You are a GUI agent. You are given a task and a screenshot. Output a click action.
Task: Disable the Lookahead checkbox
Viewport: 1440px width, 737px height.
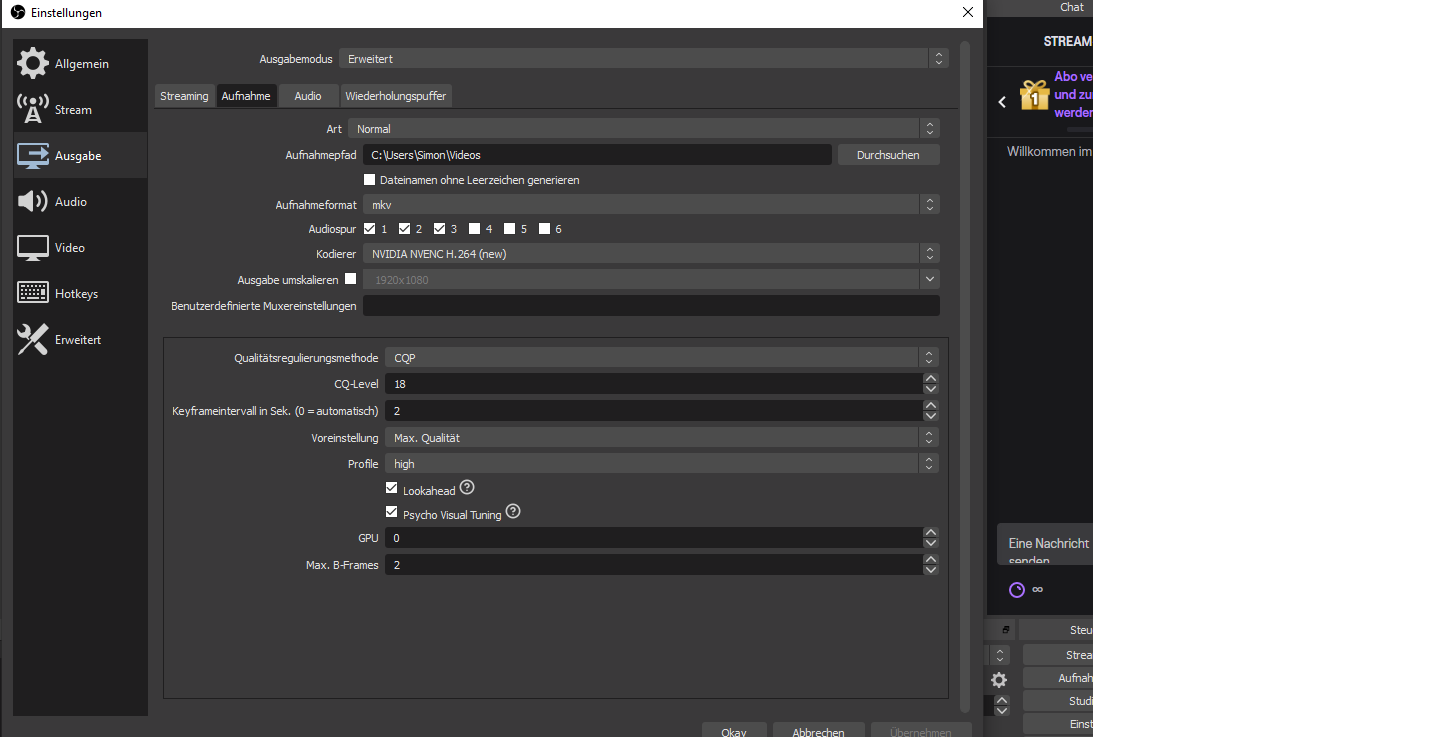pos(392,489)
